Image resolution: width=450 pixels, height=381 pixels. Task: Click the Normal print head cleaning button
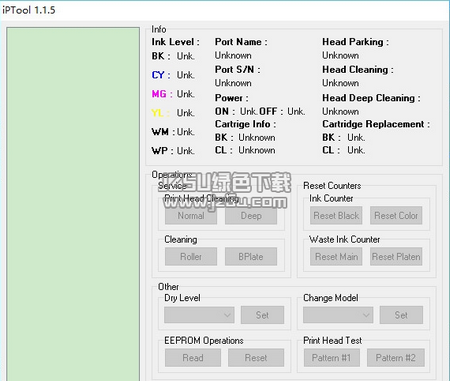click(191, 216)
